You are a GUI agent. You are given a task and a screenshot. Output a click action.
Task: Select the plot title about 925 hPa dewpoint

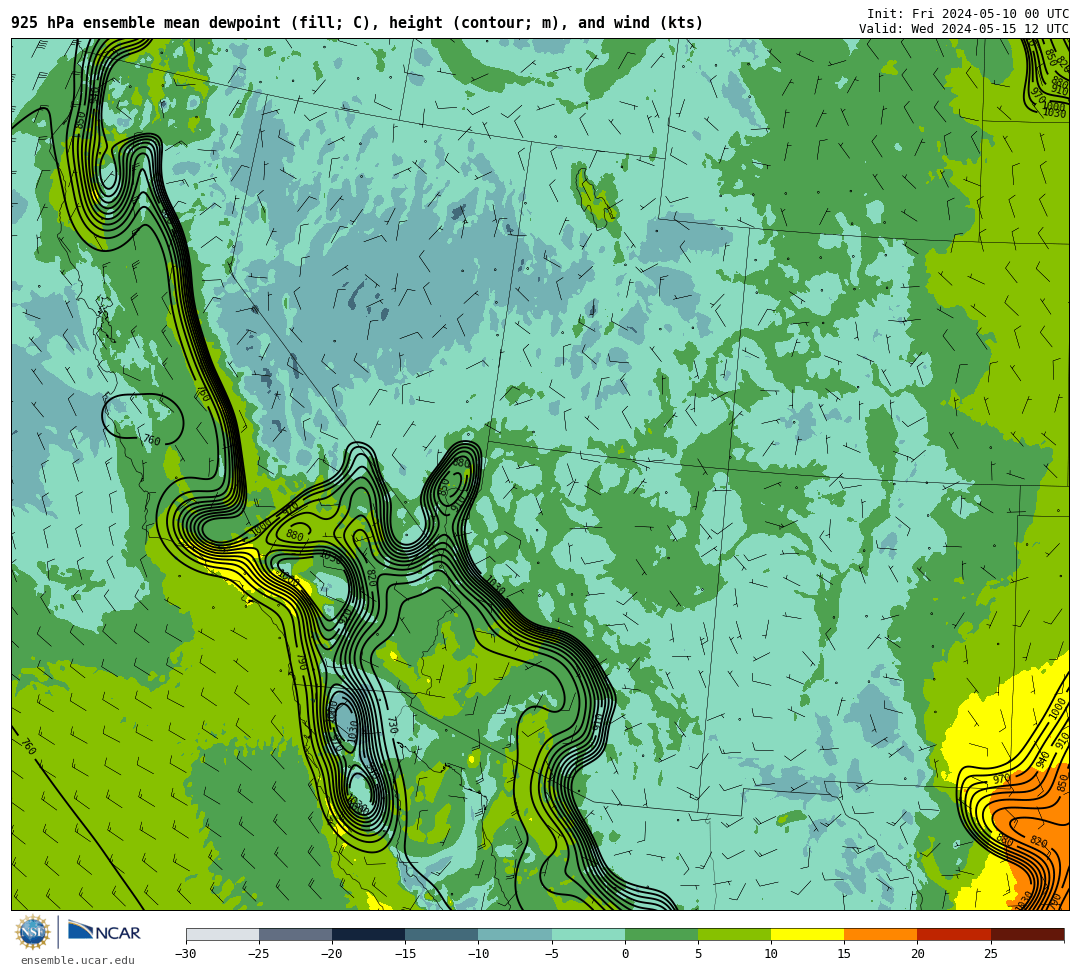357,23
